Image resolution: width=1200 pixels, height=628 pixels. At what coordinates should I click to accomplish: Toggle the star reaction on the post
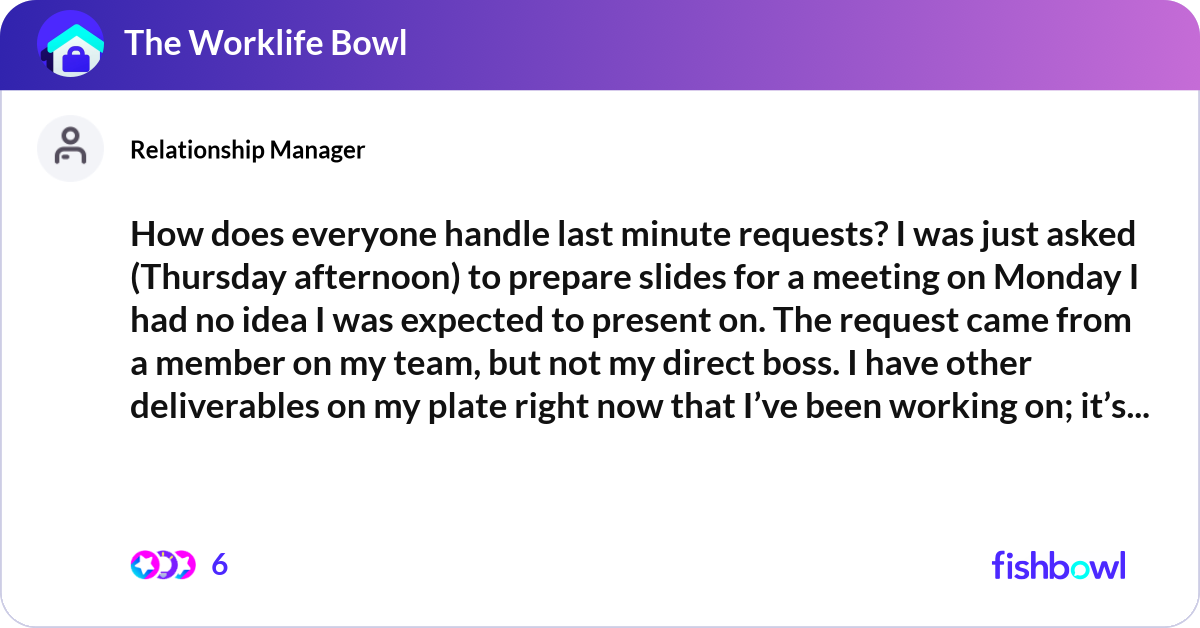145,565
